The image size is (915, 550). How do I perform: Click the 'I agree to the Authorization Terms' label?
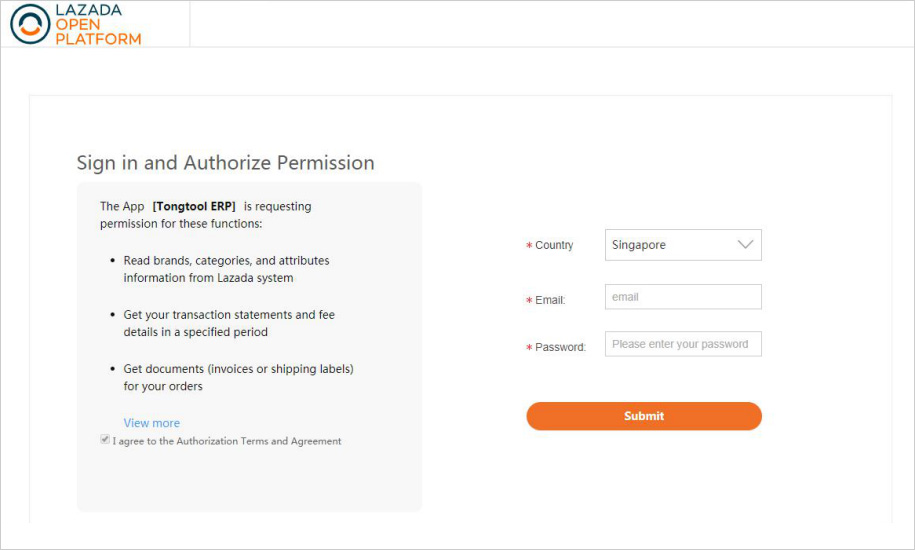point(227,441)
